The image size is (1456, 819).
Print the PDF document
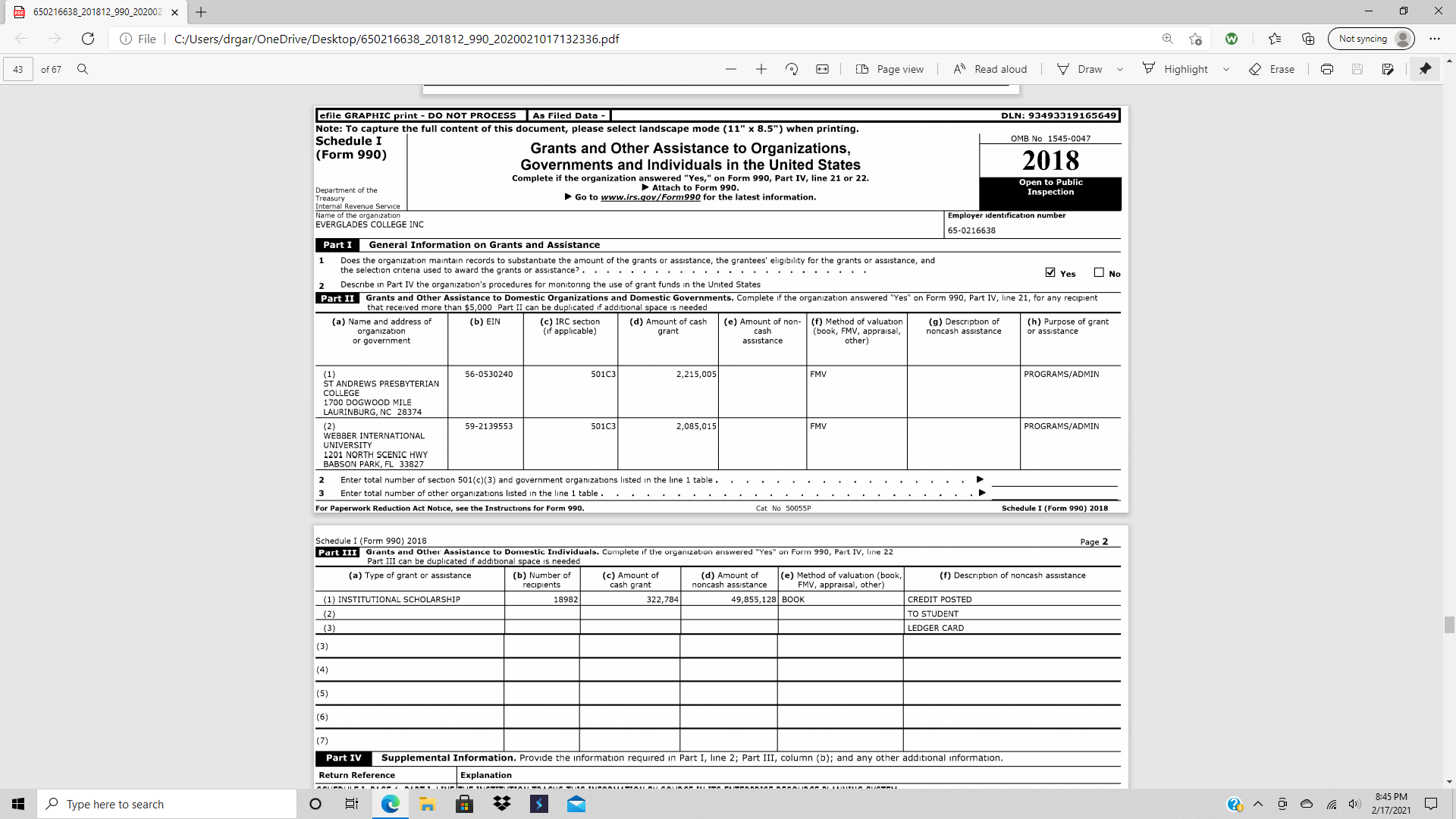(1327, 69)
